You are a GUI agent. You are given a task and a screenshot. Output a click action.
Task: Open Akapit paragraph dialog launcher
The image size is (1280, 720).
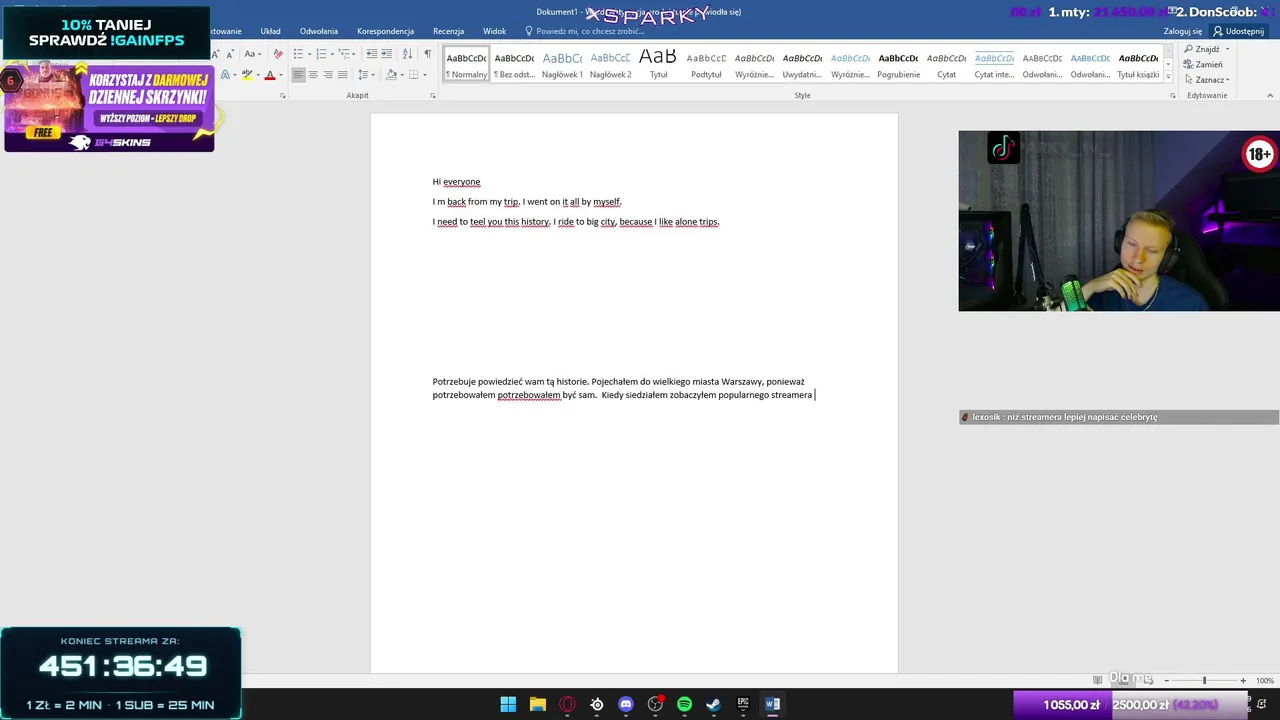pyautogui.click(x=433, y=95)
